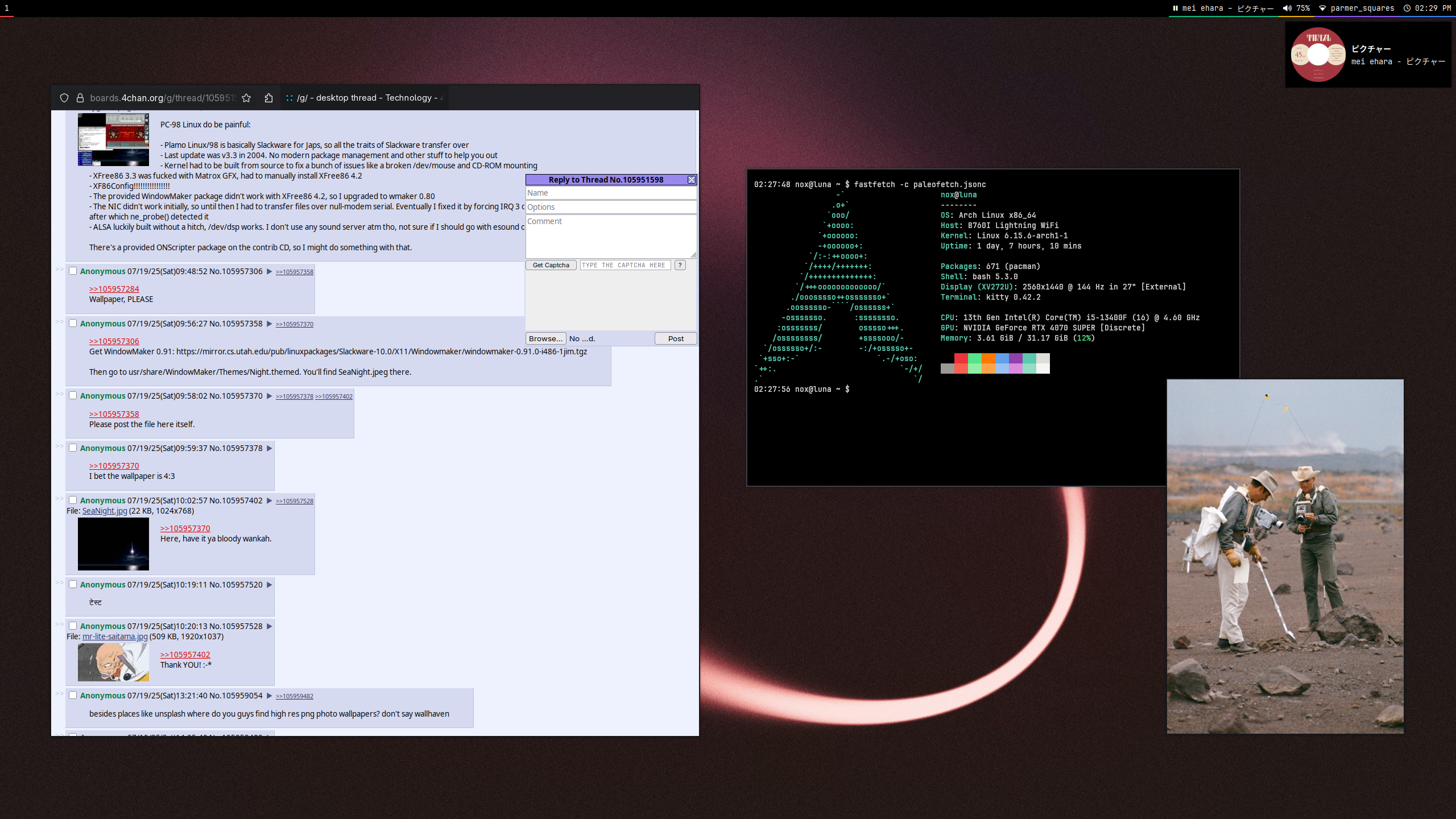Tick the checkbox for post No.105957378
Image resolution: width=1456 pixels, height=819 pixels.
(x=73, y=448)
